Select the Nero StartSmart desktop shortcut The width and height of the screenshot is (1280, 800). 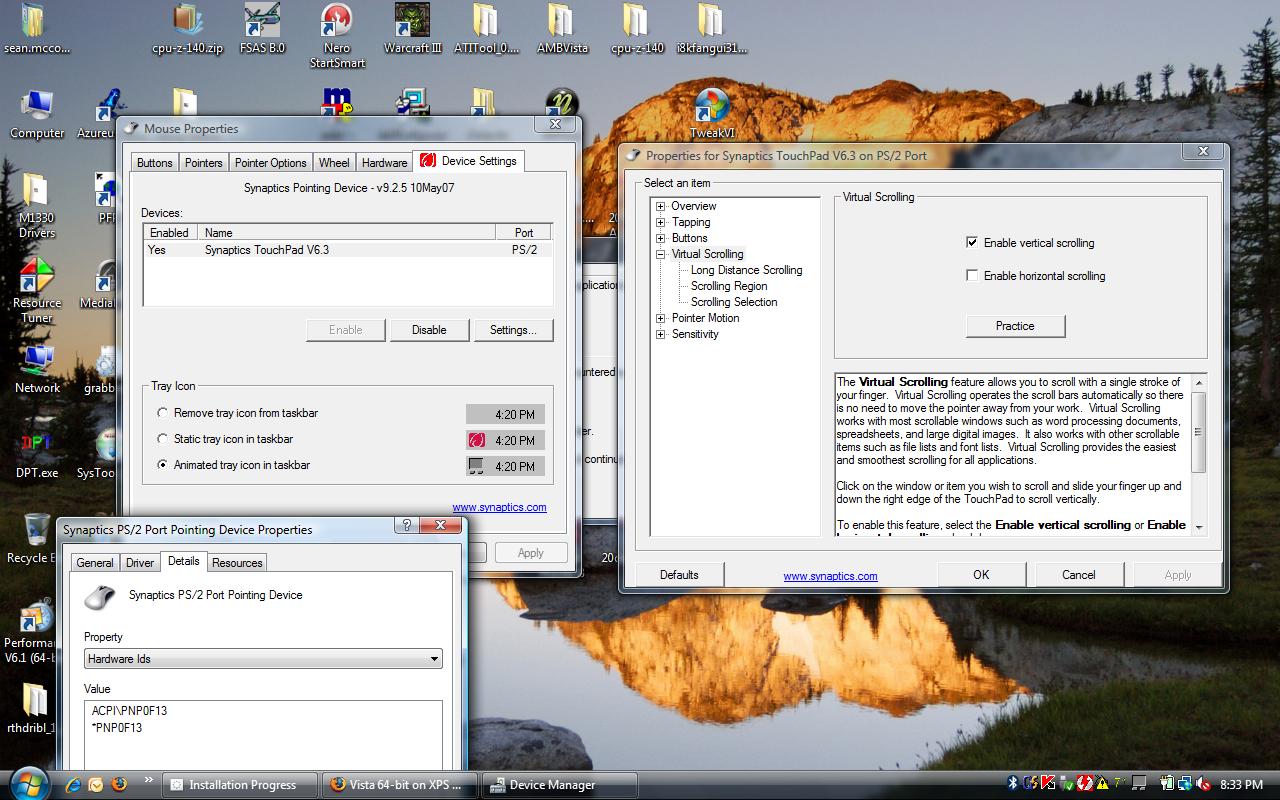(x=337, y=36)
